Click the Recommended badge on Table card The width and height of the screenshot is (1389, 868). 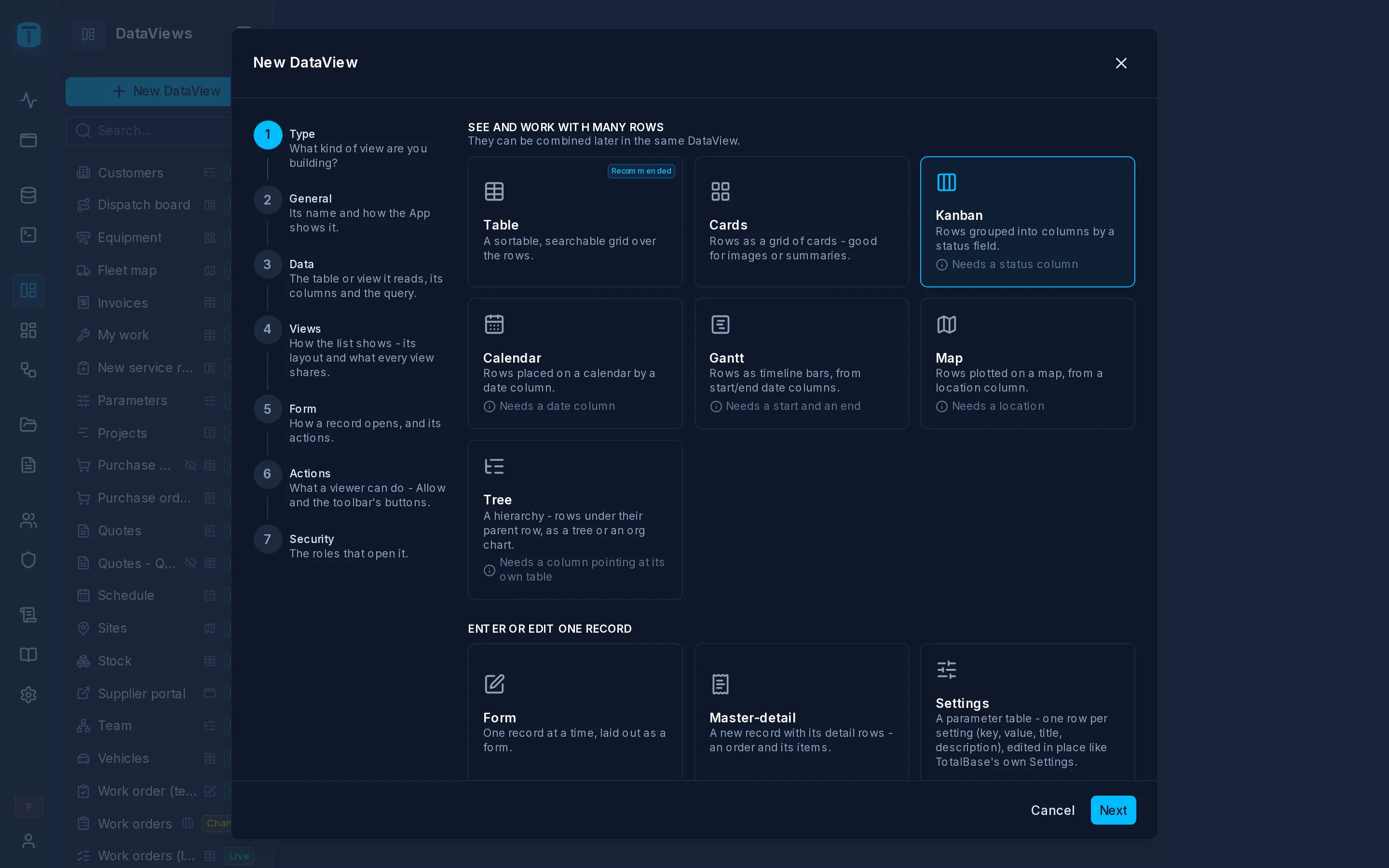[x=641, y=171]
